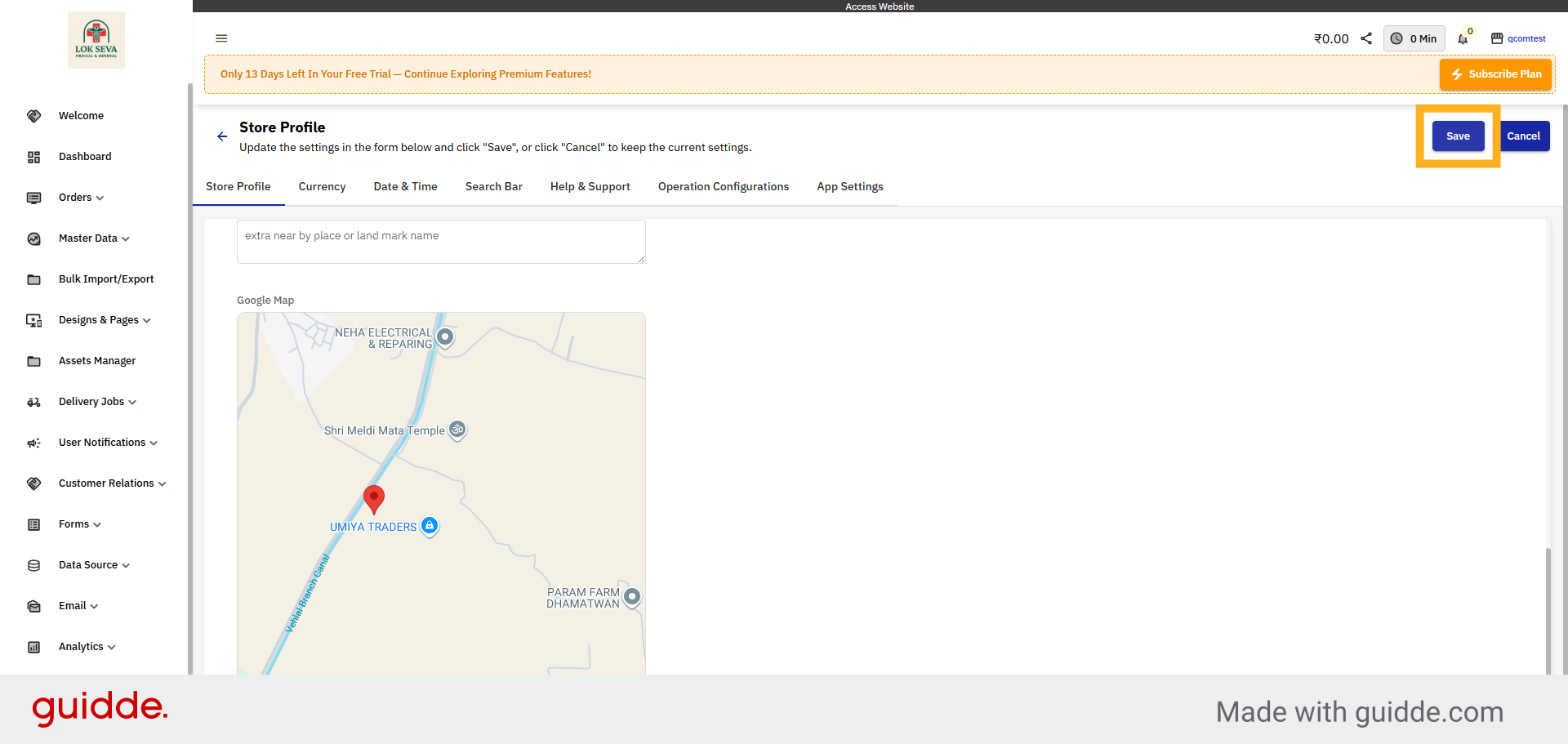Click the Neha Electrical map marker

click(445, 336)
